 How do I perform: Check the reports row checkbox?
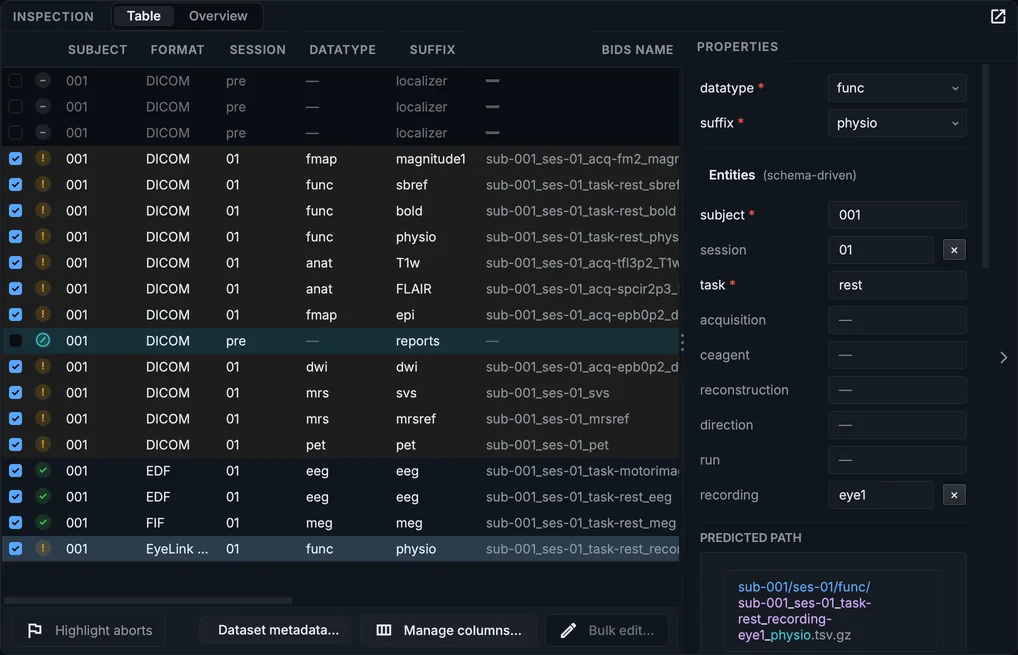click(x=16, y=341)
